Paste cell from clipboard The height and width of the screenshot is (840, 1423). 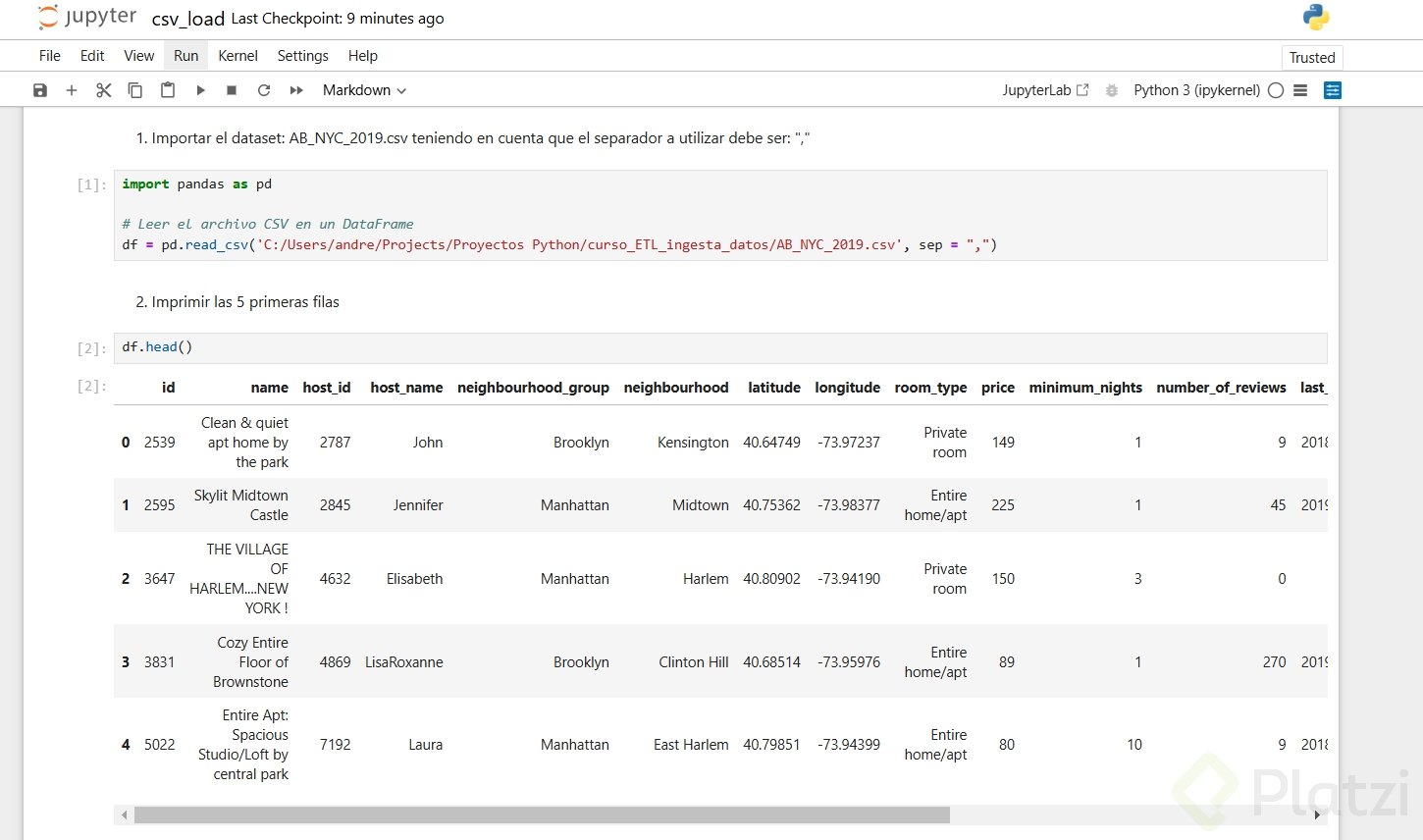coord(168,90)
